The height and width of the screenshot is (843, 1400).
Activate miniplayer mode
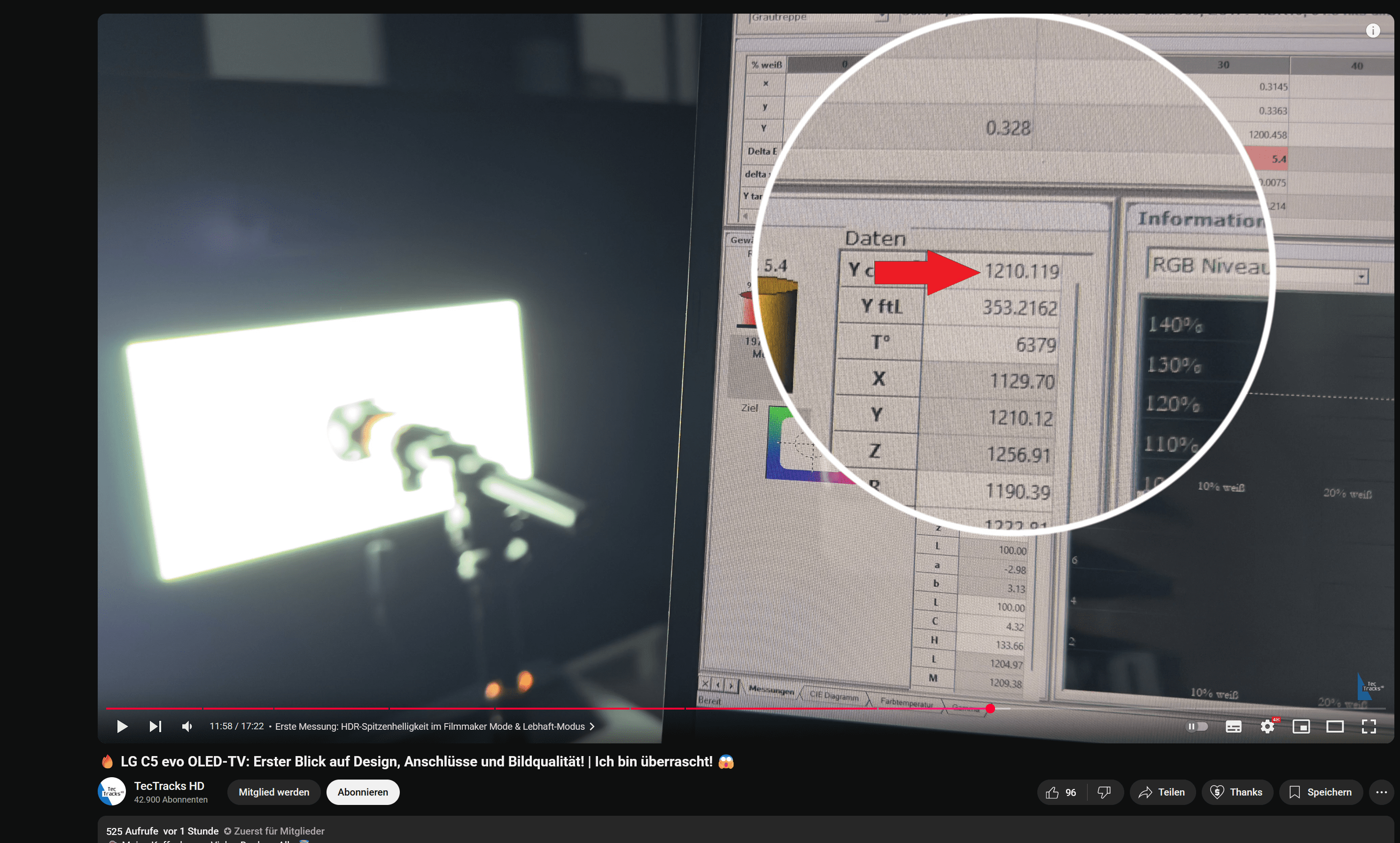tap(1300, 726)
